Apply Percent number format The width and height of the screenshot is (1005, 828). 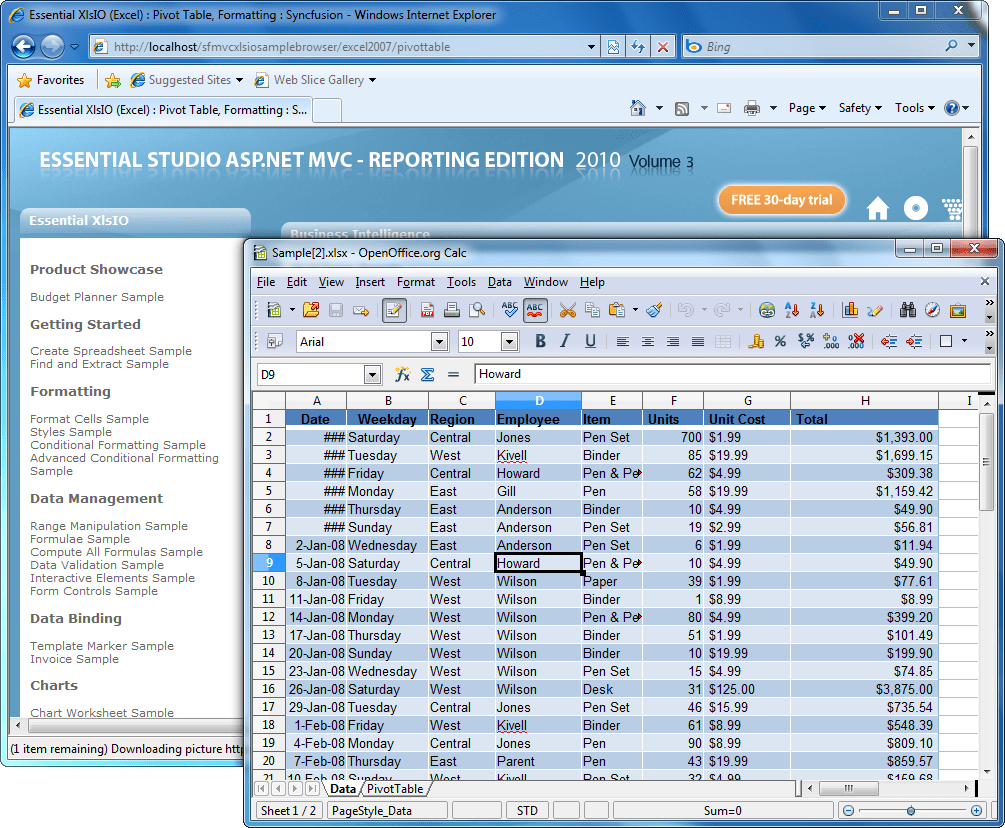pyautogui.click(x=780, y=342)
